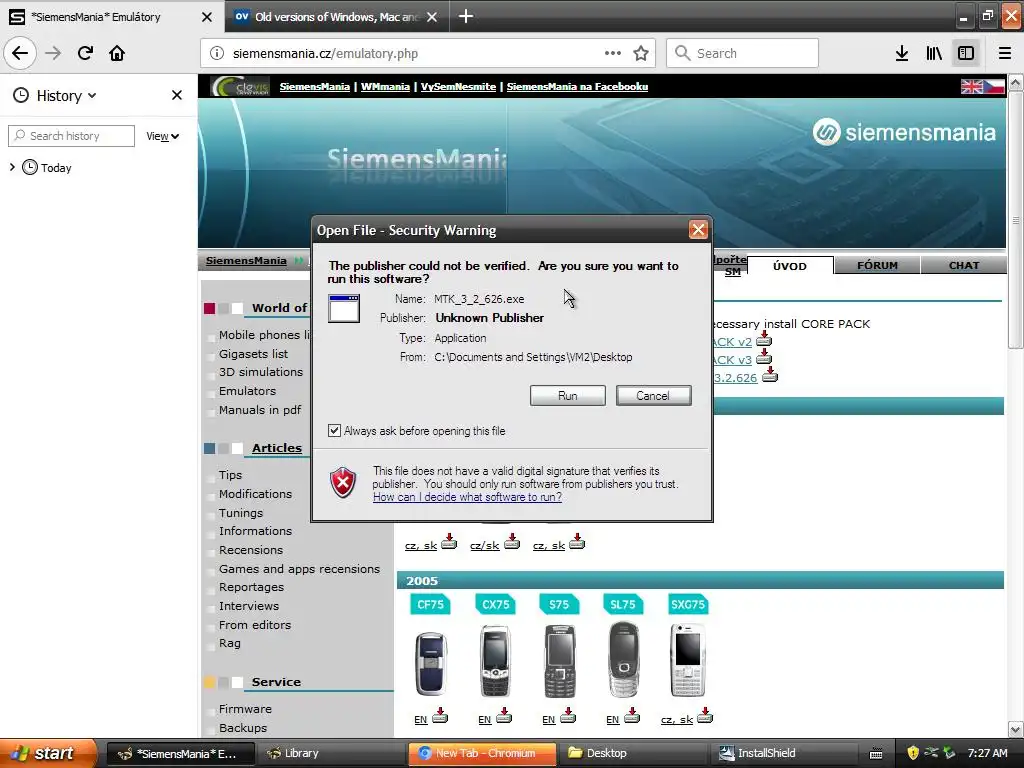This screenshot has width=1024, height=768.
Task: Switch to New Tab - Chromium taskbar item
Action: 483,753
